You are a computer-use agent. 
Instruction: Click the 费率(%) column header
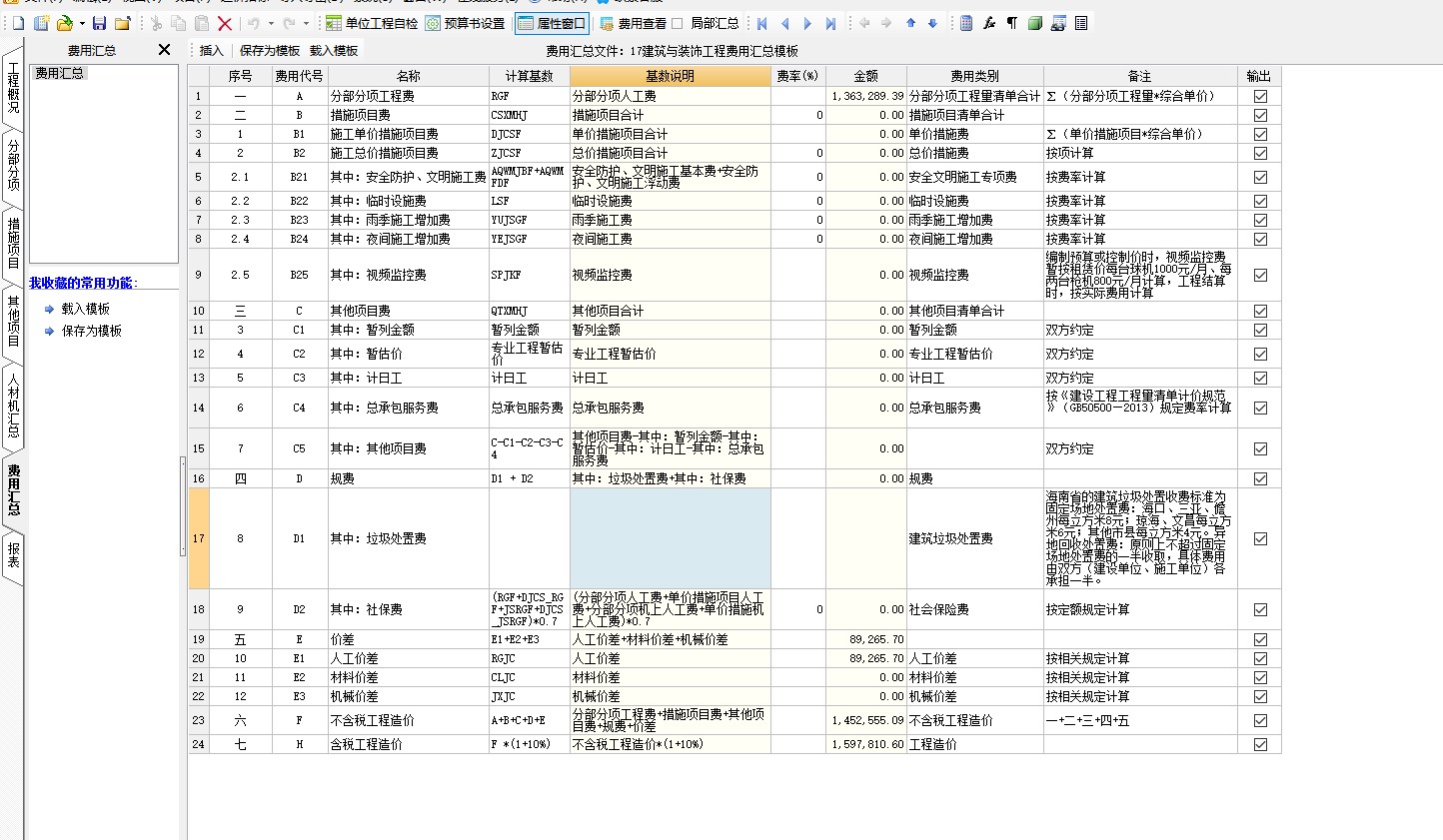tap(797, 76)
